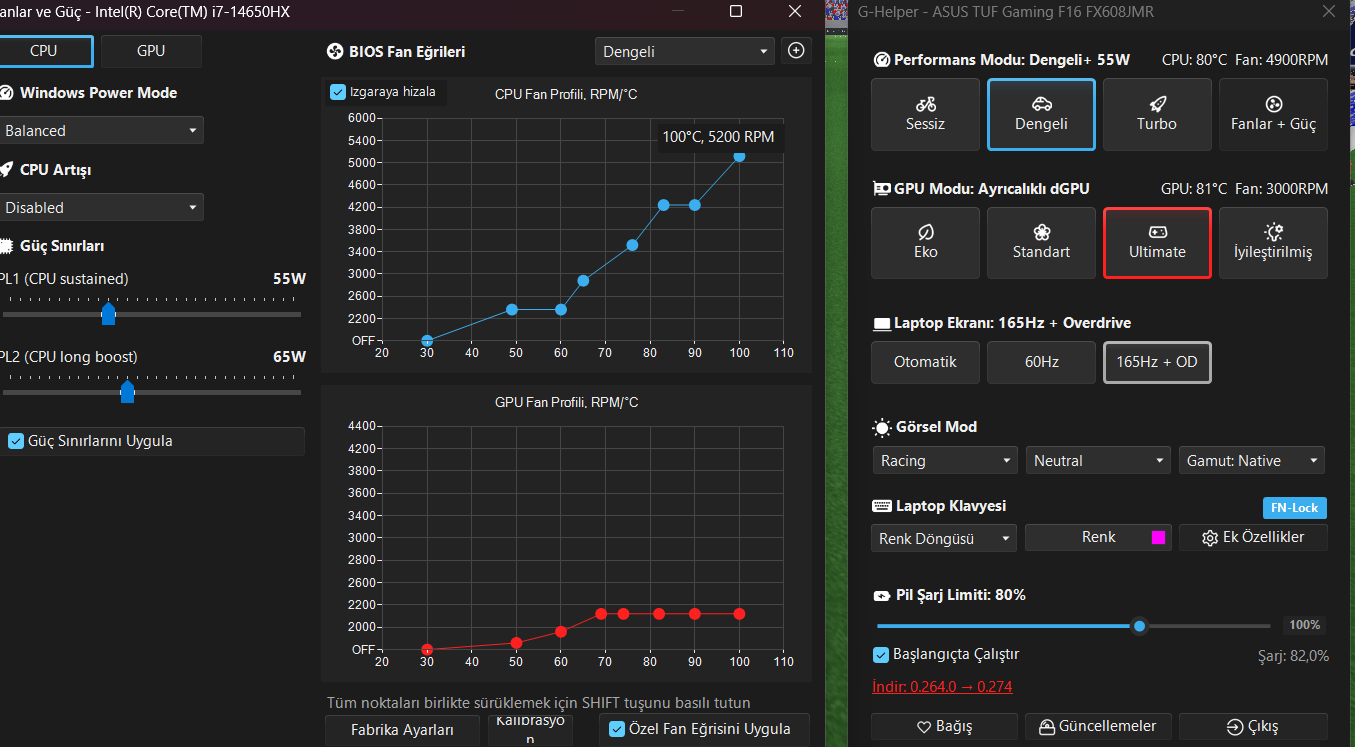Image resolution: width=1355 pixels, height=747 pixels.
Task: Click the "Şarj: 82,0%" battery status
Action: pyautogui.click(x=1293, y=656)
